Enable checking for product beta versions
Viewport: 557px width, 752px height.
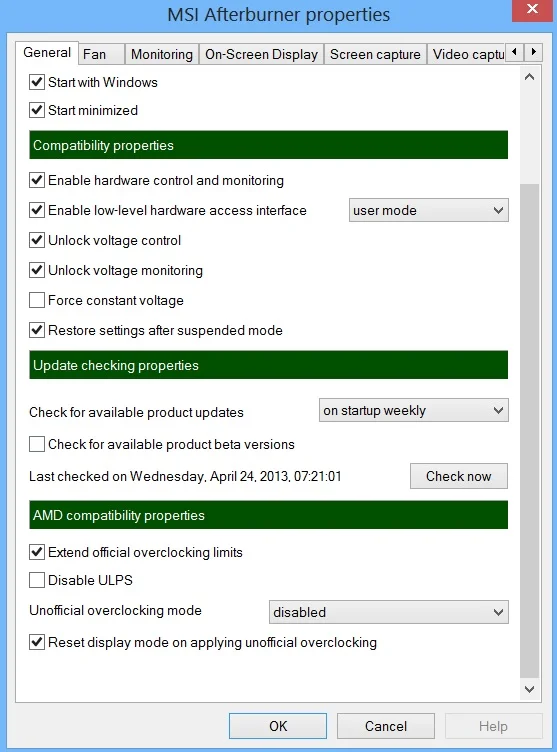pyautogui.click(x=37, y=444)
